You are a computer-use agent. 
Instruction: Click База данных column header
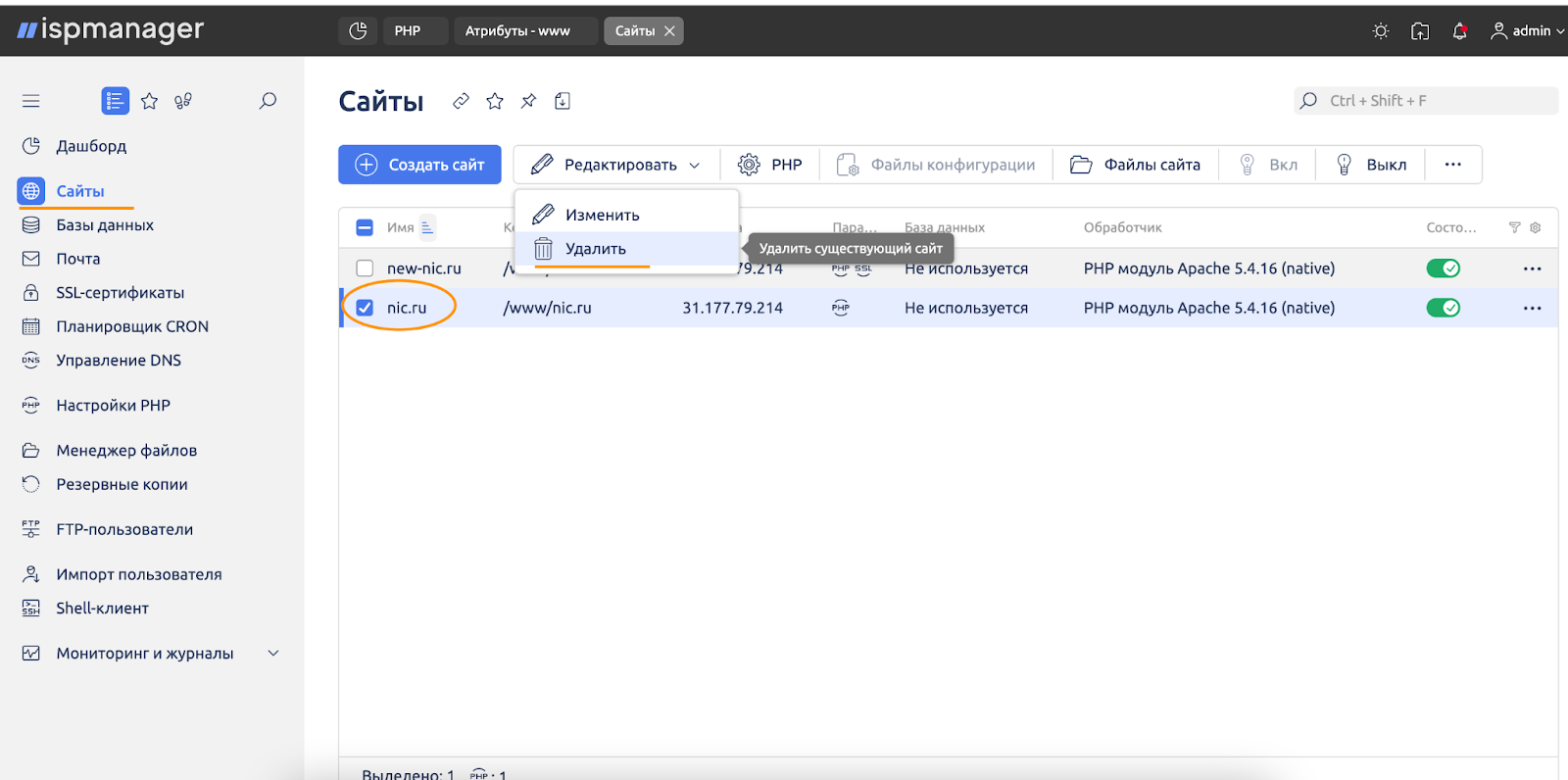click(x=945, y=227)
